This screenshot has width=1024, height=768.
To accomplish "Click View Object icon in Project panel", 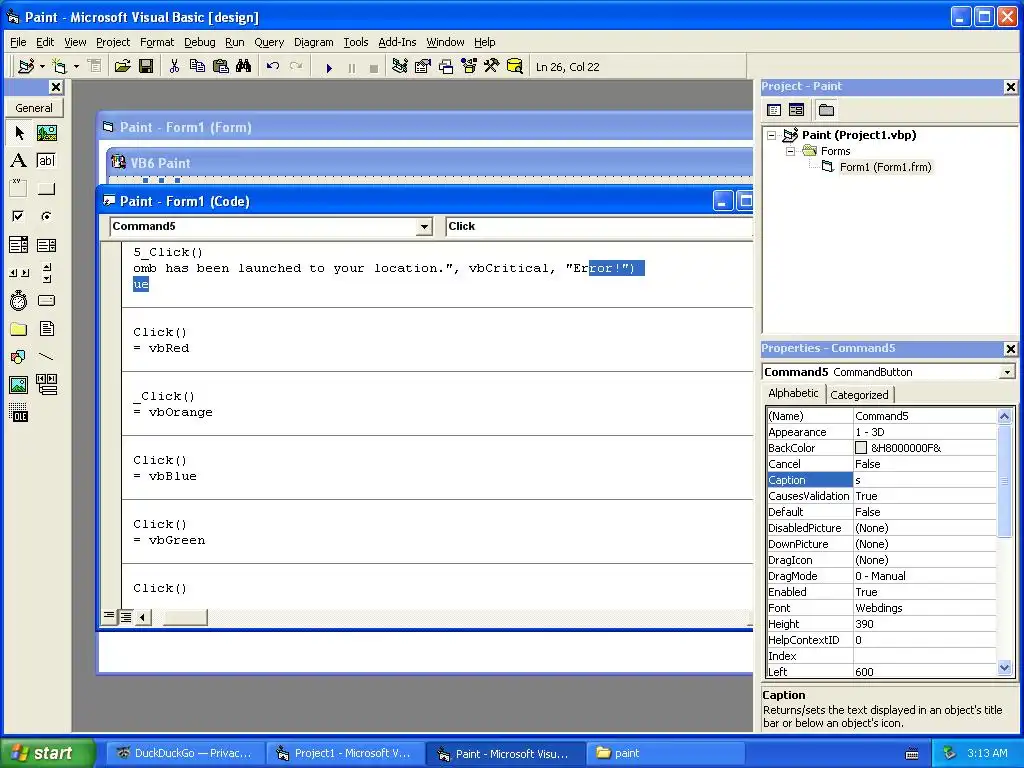I will (x=796, y=110).
